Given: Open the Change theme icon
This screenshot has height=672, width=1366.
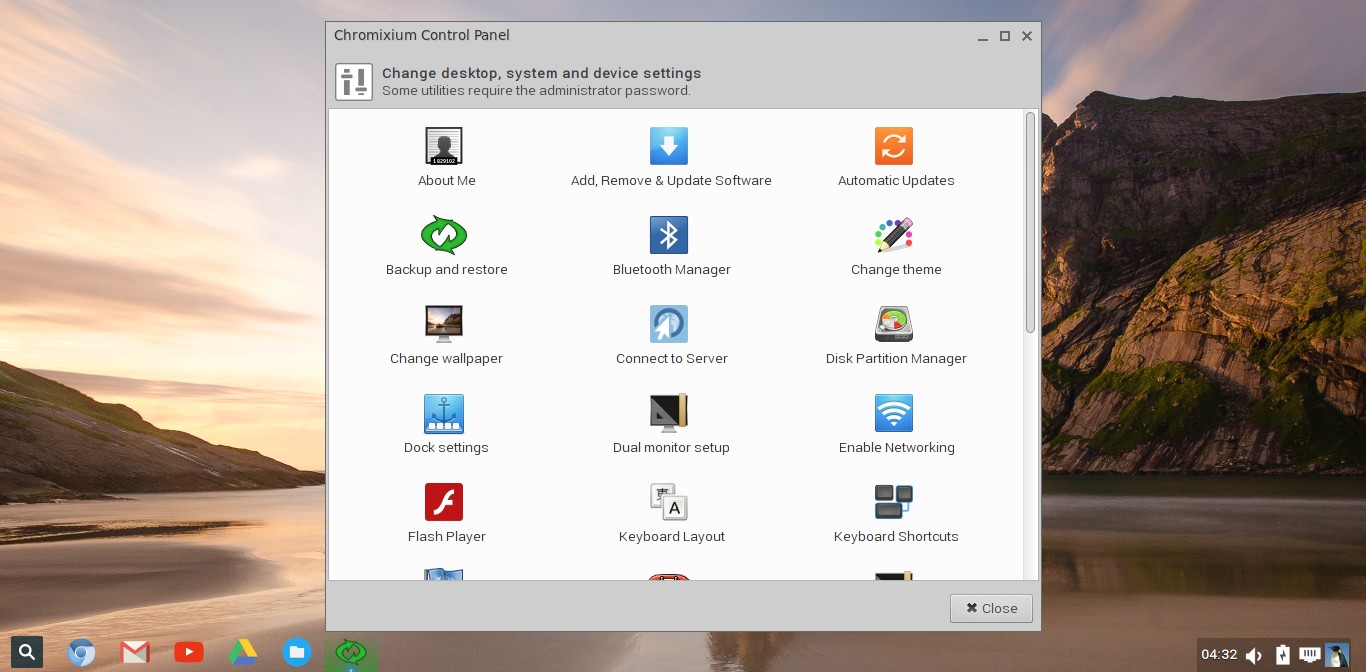Looking at the screenshot, I should pyautogui.click(x=894, y=235).
